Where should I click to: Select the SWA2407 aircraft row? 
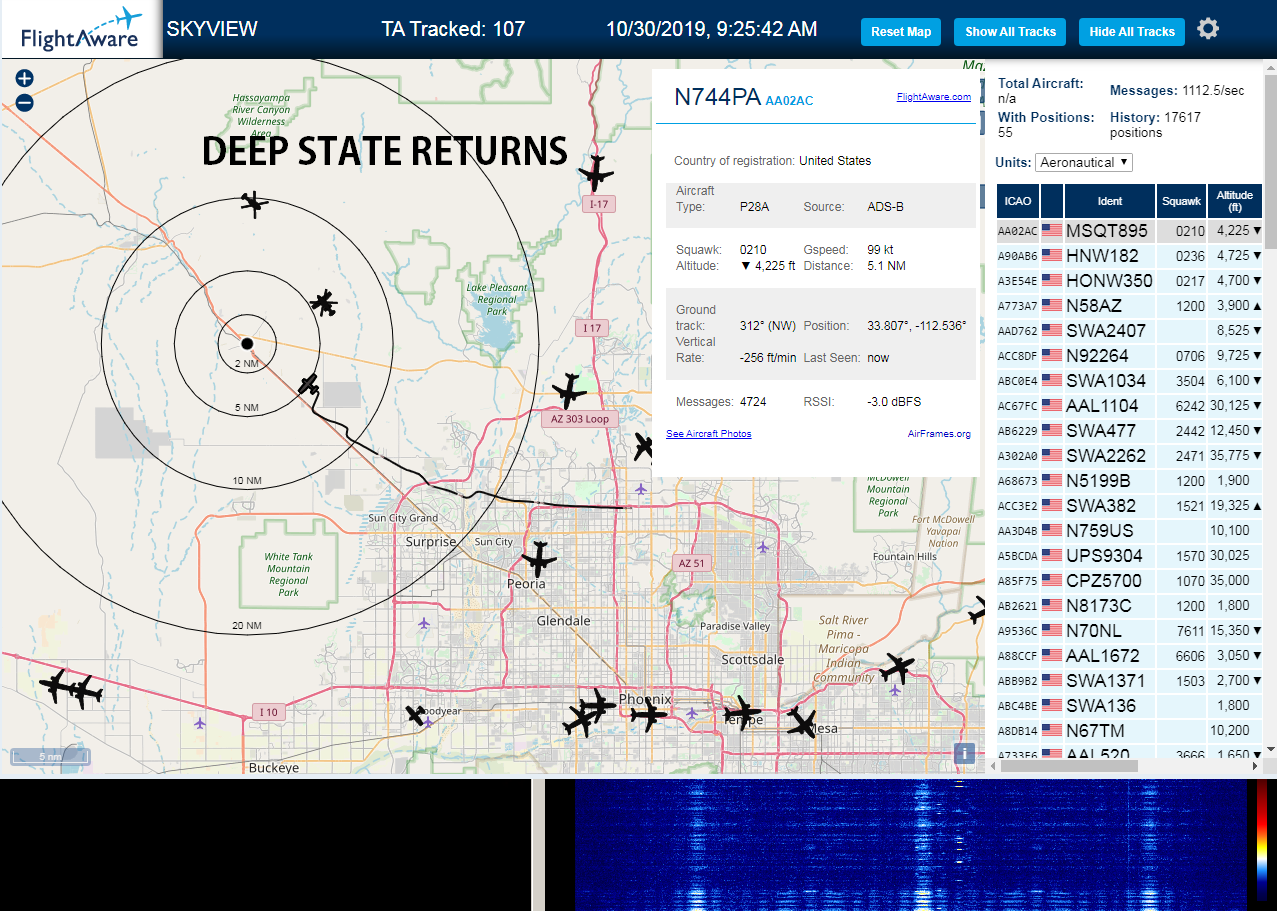pos(1129,331)
